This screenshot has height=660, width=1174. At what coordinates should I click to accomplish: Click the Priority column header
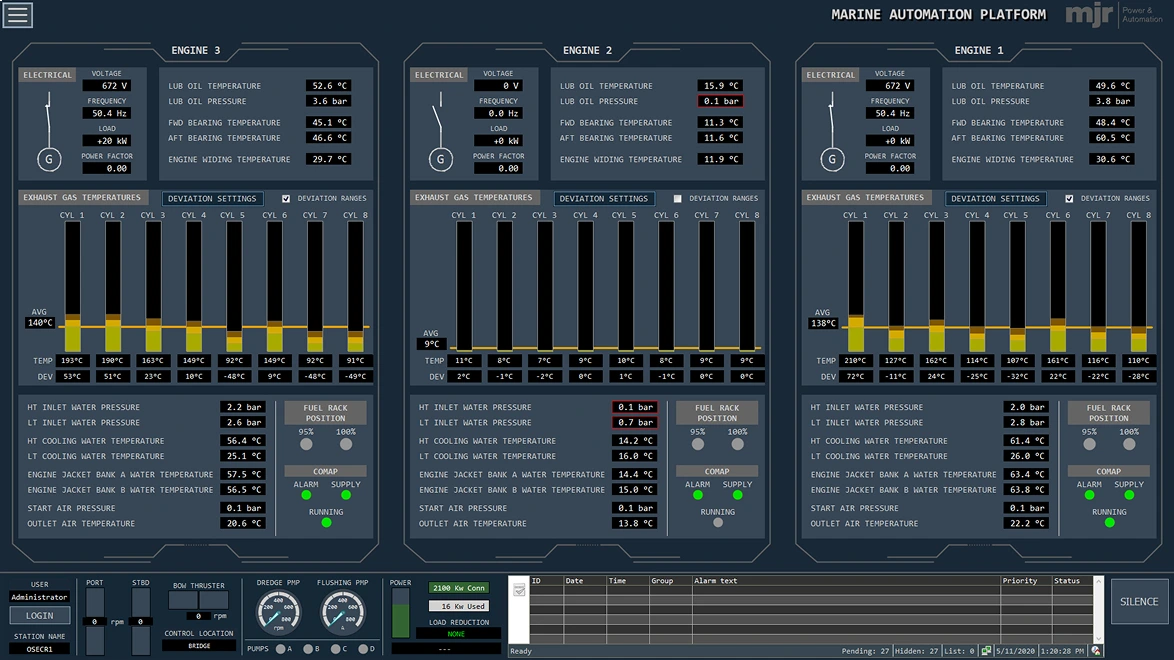coord(1026,581)
